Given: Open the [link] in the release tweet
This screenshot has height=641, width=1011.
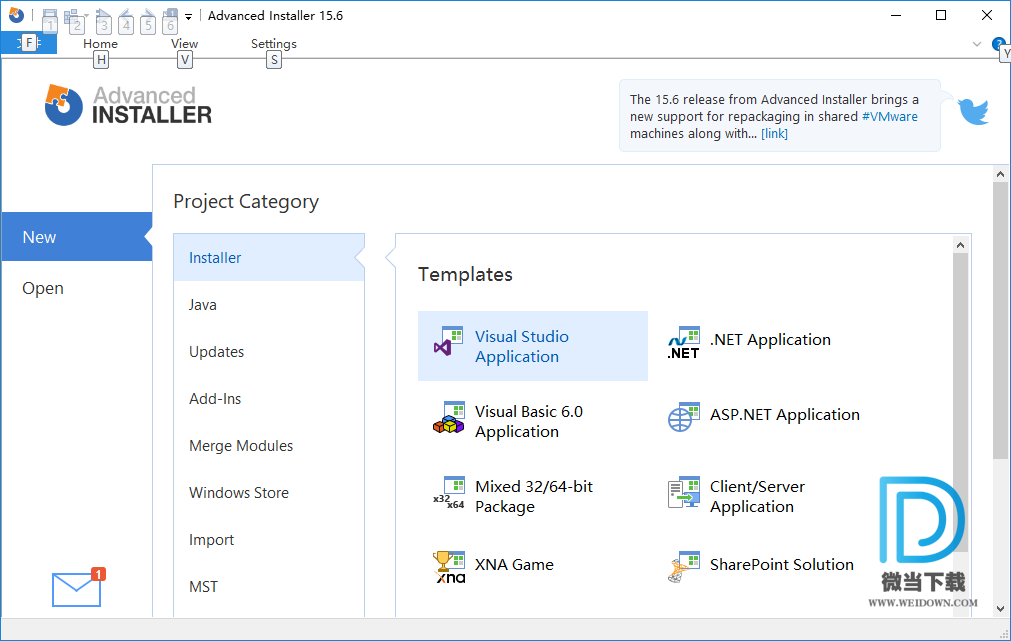Looking at the screenshot, I should (x=774, y=133).
